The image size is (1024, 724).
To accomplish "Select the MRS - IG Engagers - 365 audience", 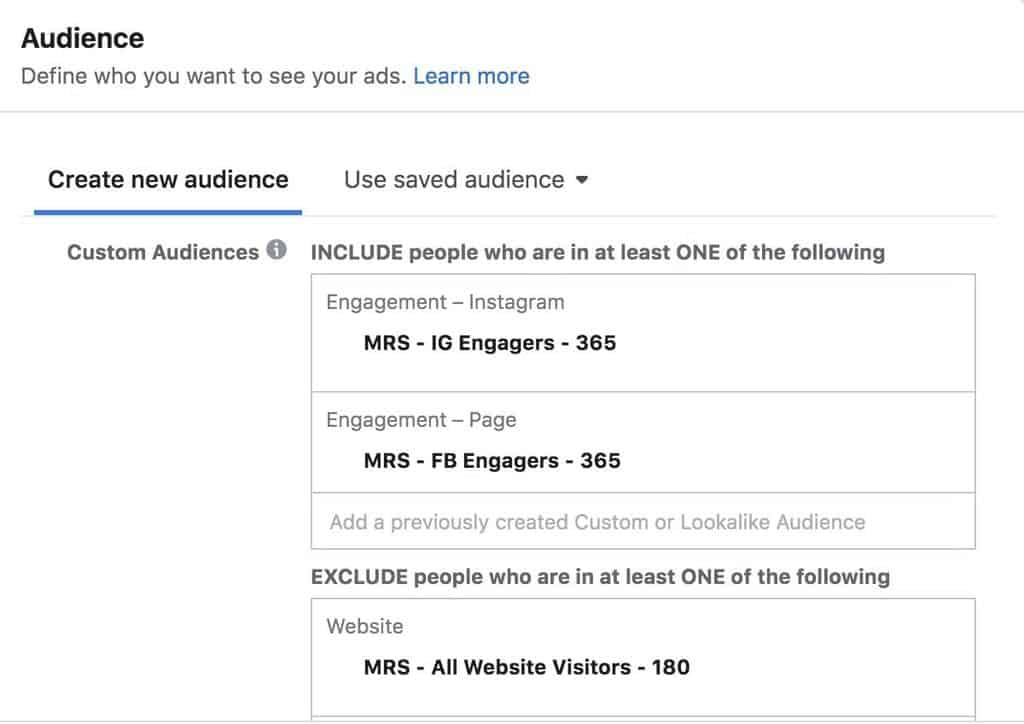I will click(x=488, y=343).
